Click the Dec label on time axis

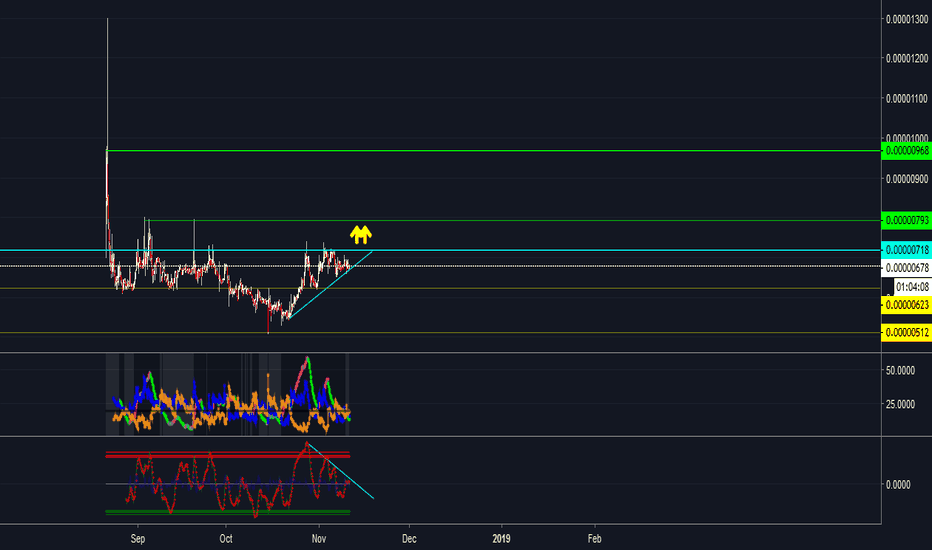click(x=409, y=539)
